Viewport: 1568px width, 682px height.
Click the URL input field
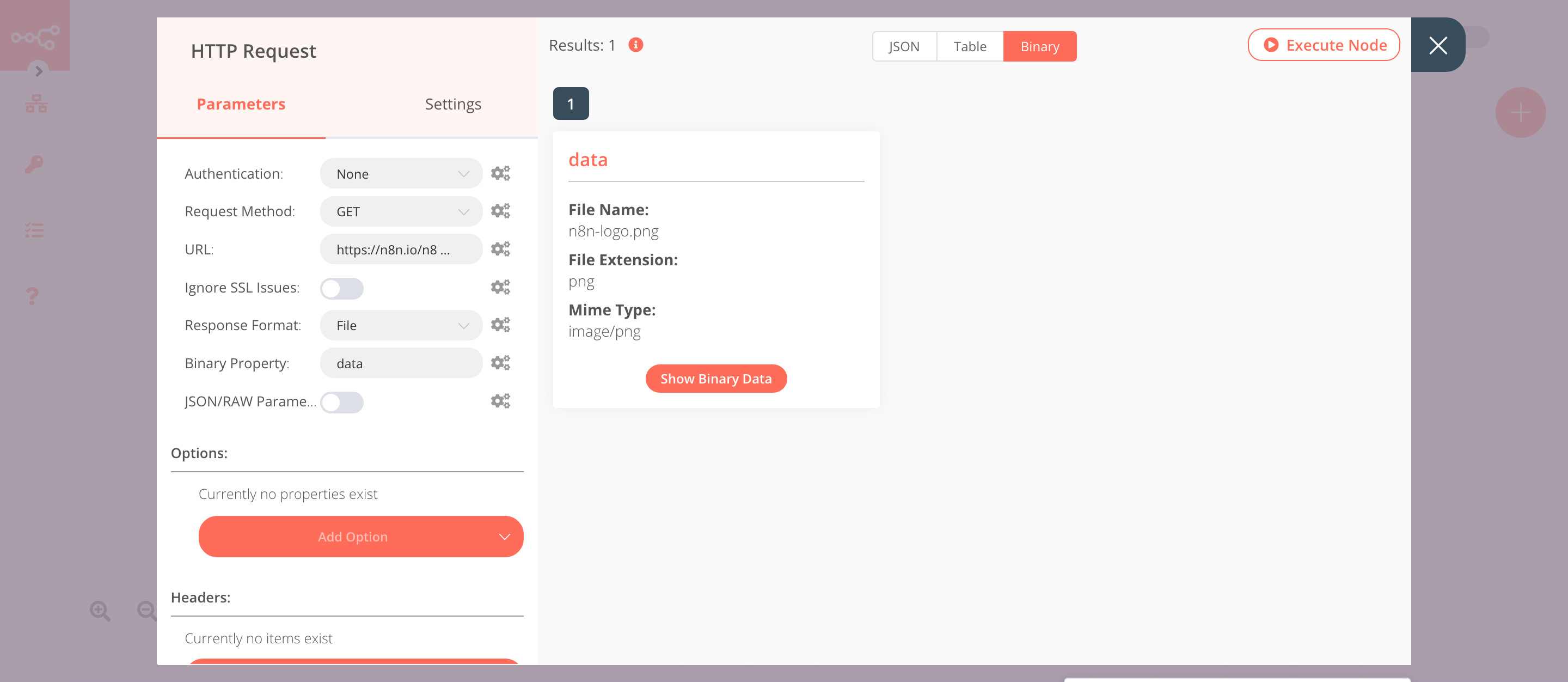pos(397,249)
